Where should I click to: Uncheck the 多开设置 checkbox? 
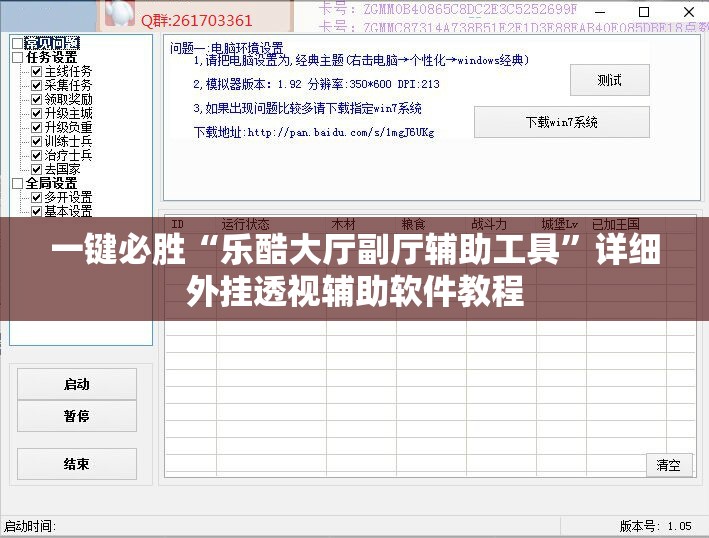tap(37, 198)
